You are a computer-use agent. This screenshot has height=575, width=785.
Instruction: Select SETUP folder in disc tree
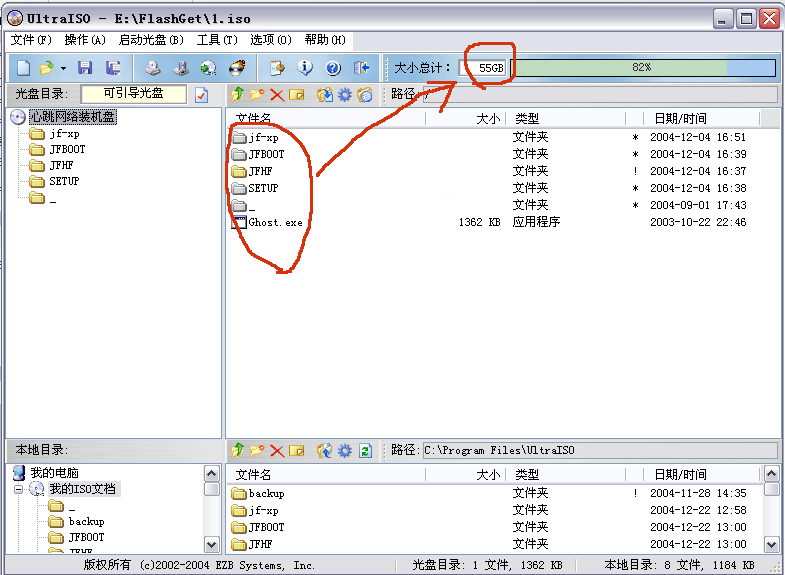coord(64,182)
